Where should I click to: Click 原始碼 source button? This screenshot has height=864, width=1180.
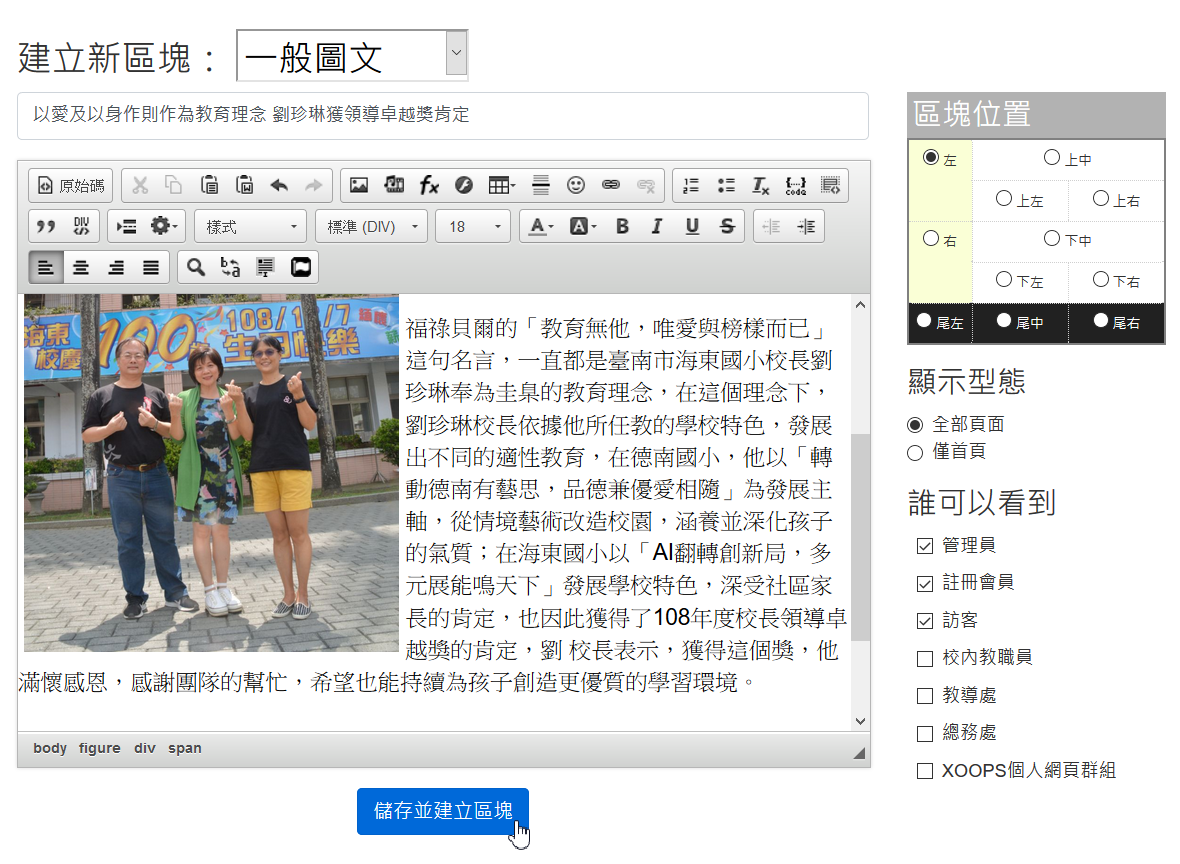pos(71,185)
